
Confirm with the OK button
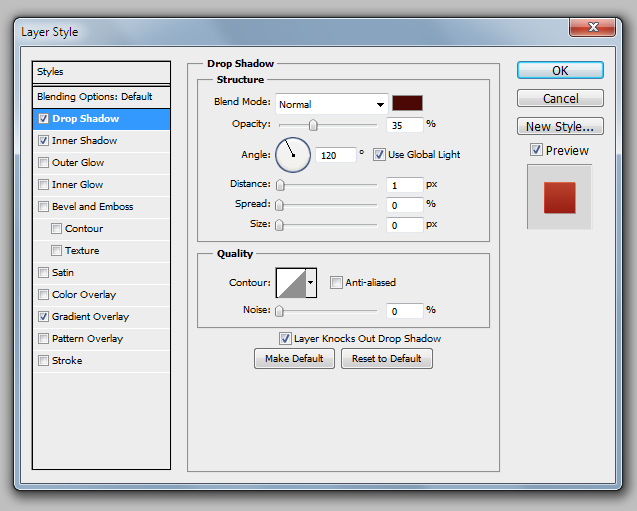[x=560, y=70]
